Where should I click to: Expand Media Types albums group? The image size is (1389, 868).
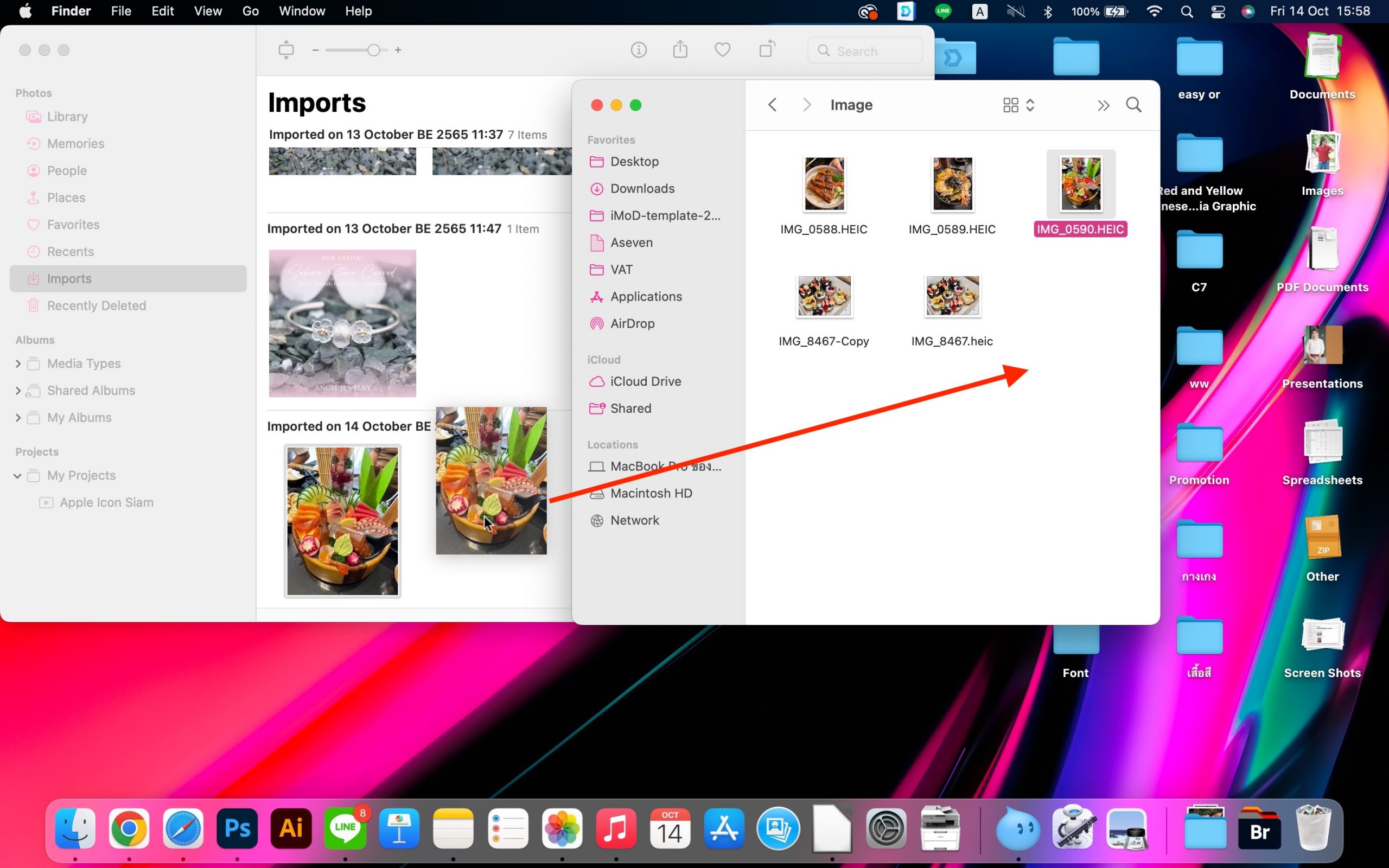(x=18, y=363)
